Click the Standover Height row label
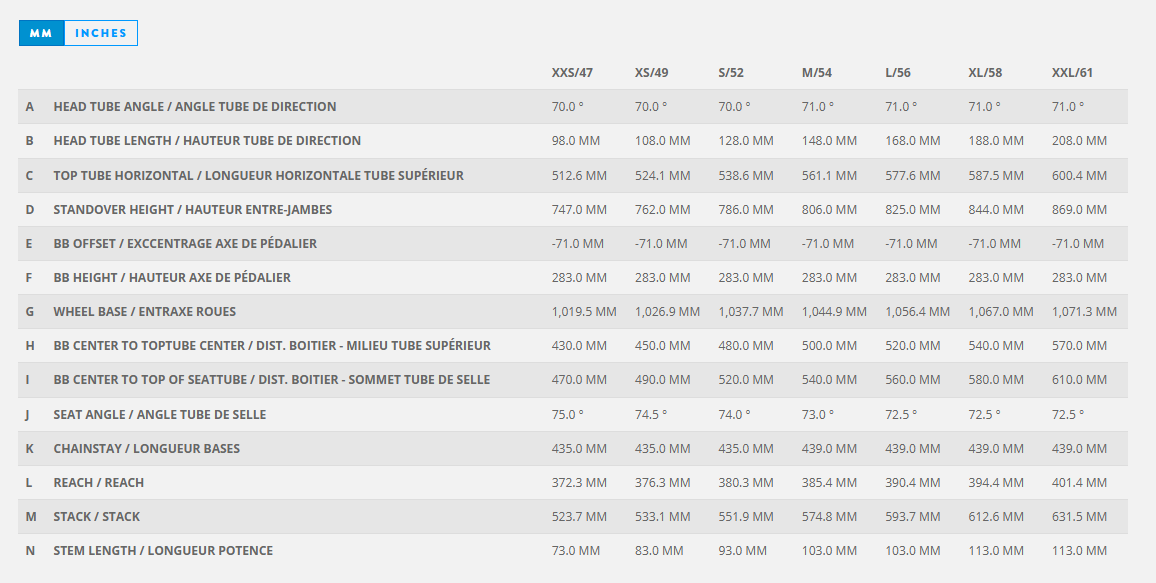Image resolution: width=1156 pixels, height=583 pixels. tap(193, 210)
